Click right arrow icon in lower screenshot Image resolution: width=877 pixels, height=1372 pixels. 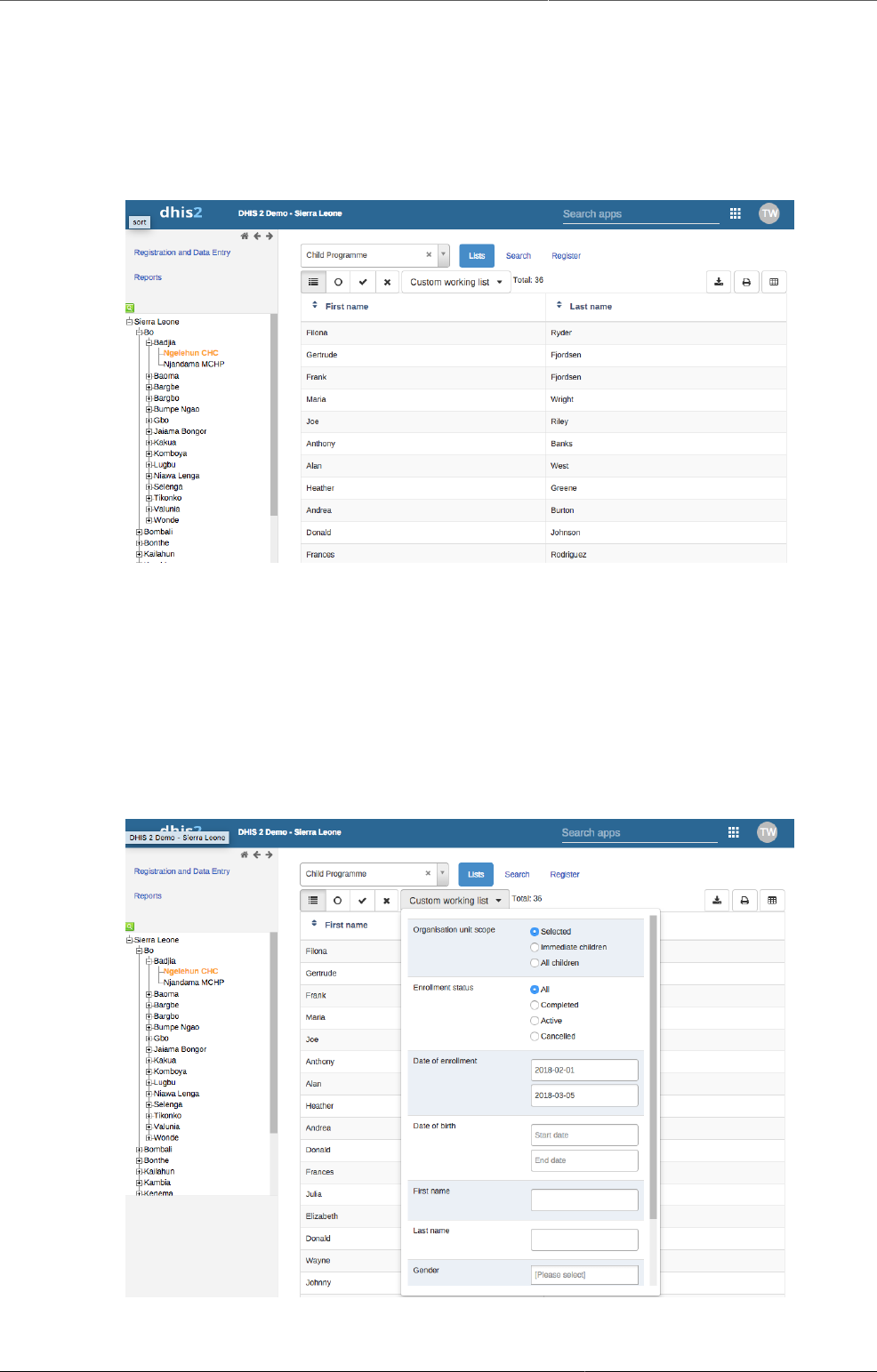pos(270,854)
